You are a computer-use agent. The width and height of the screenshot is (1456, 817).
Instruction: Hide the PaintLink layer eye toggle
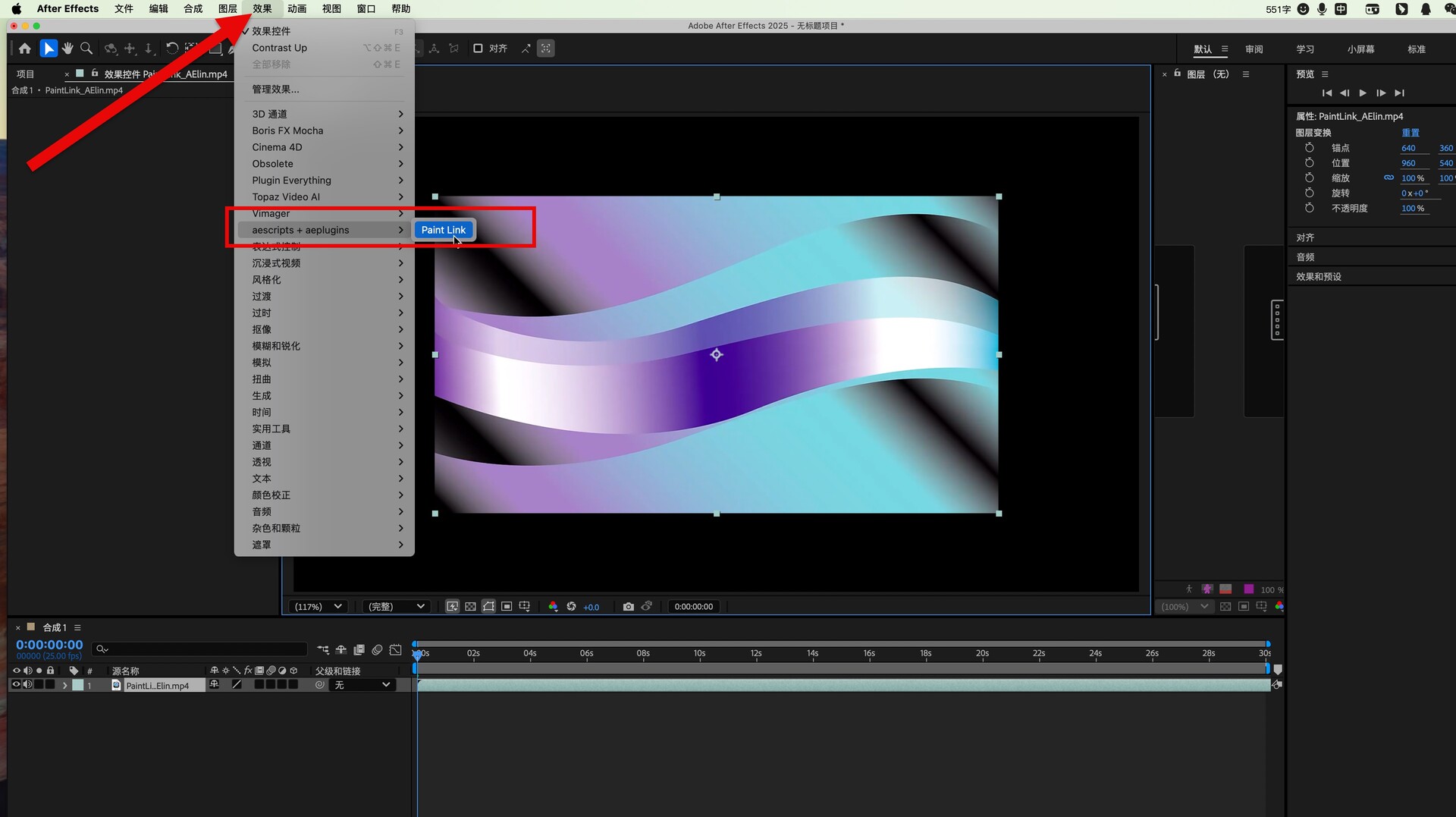tap(16, 685)
